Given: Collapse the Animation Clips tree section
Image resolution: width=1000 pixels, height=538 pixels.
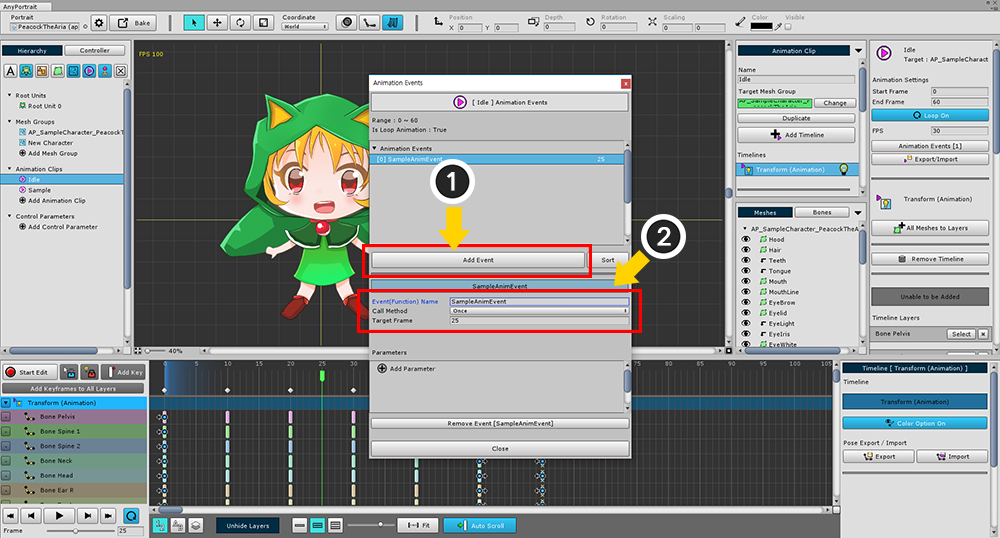Looking at the screenshot, I should click(10, 169).
